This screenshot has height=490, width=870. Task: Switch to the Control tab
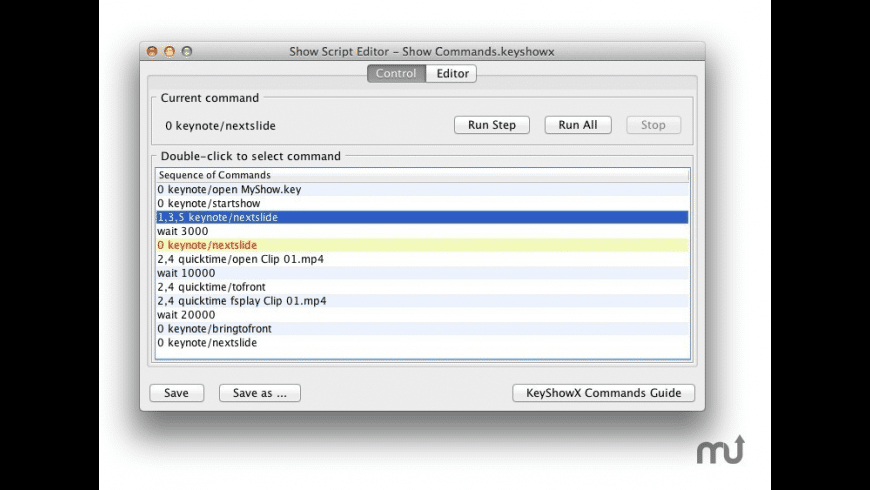[x=396, y=73]
